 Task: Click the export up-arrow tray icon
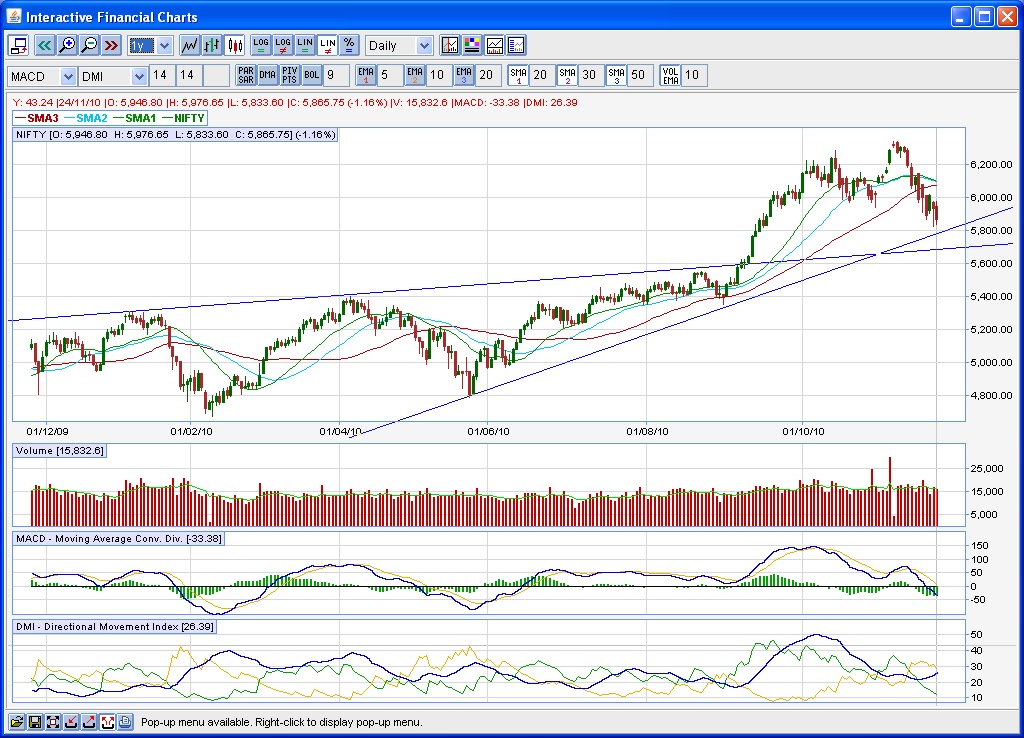coord(89,722)
